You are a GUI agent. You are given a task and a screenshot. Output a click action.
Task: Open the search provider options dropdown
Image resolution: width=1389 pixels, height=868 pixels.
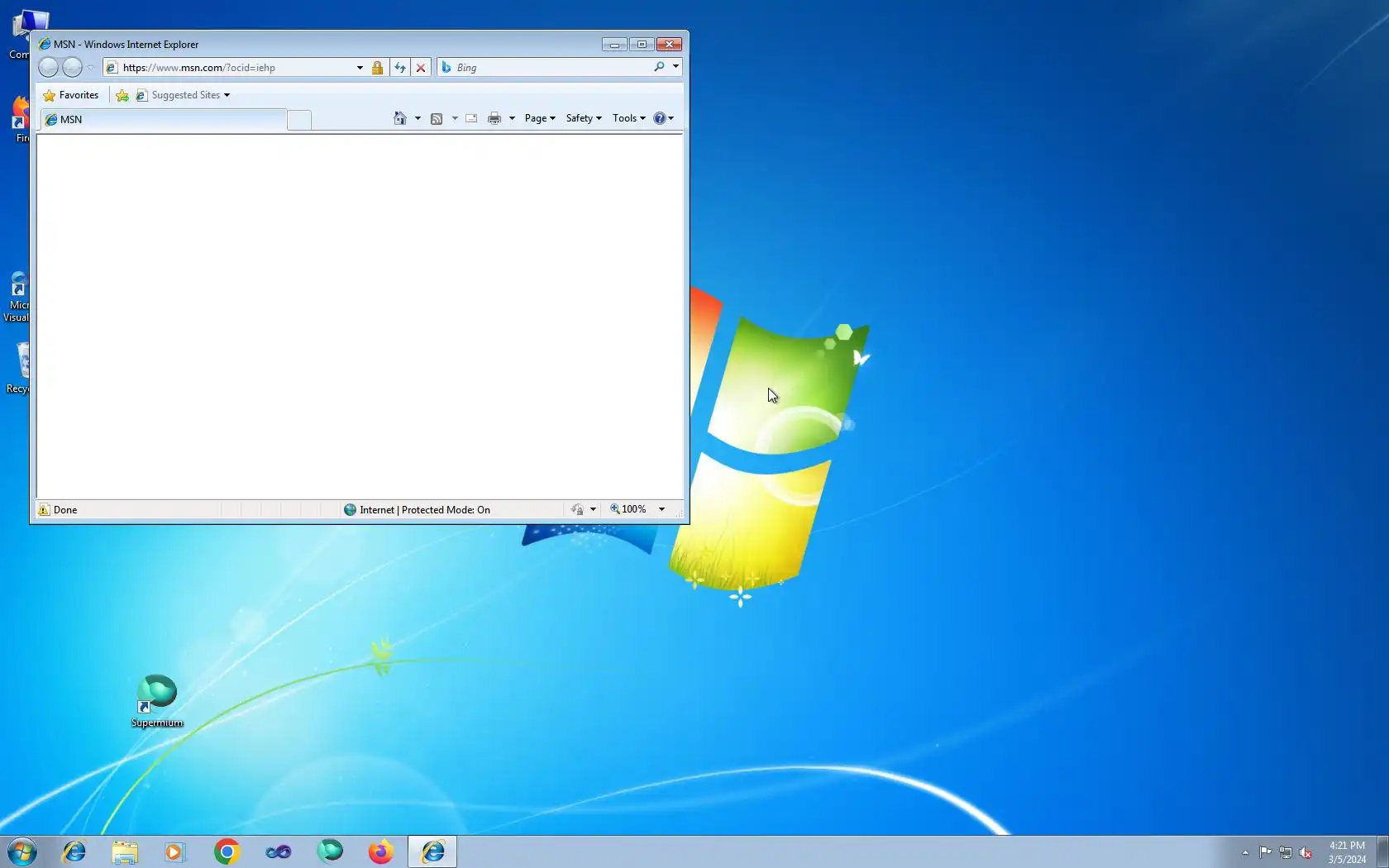pos(675,67)
